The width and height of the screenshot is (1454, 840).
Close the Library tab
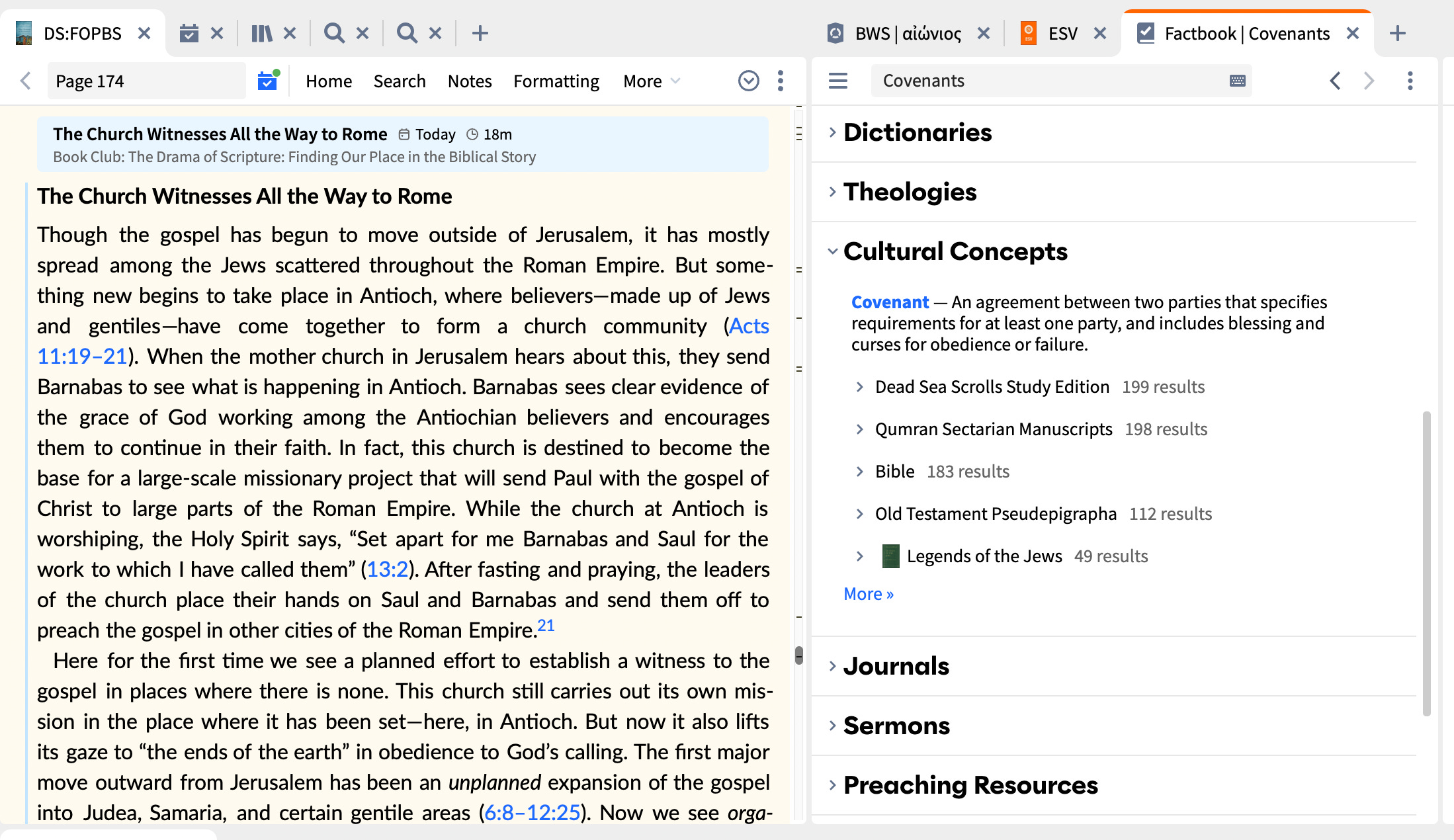(290, 33)
